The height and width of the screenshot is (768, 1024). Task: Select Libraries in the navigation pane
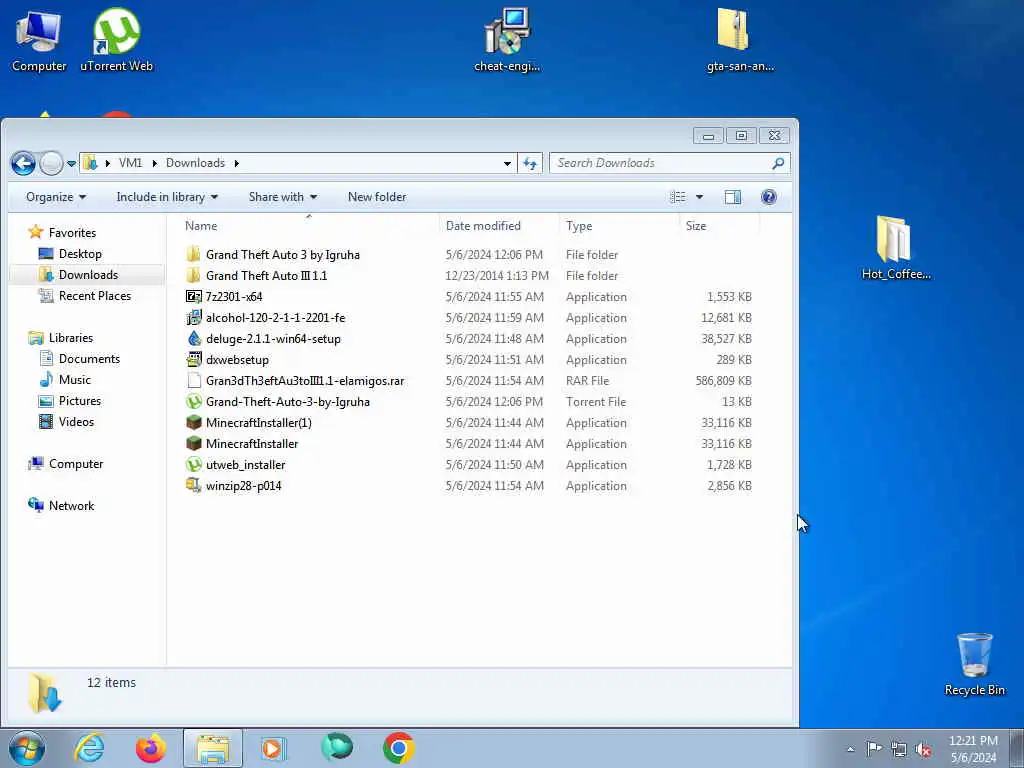click(71, 338)
